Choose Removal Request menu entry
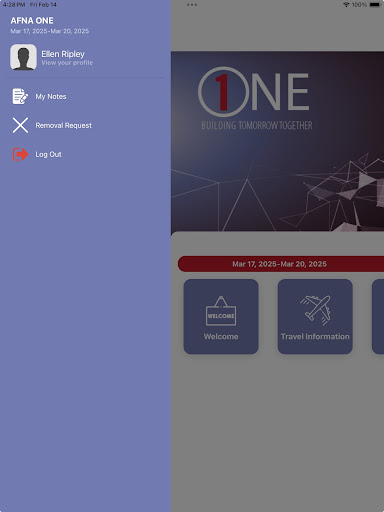Viewport: 384px width, 512px height. click(85, 125)
